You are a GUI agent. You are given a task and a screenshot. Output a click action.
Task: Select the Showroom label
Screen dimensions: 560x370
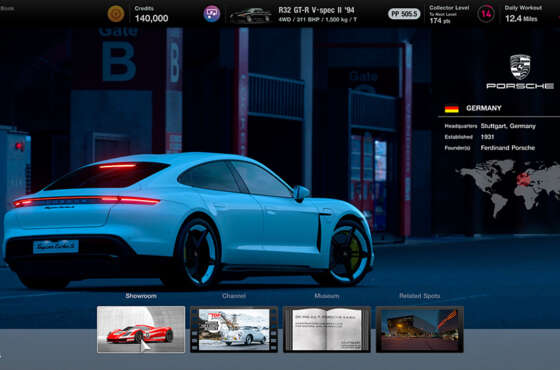coord(141,296)
